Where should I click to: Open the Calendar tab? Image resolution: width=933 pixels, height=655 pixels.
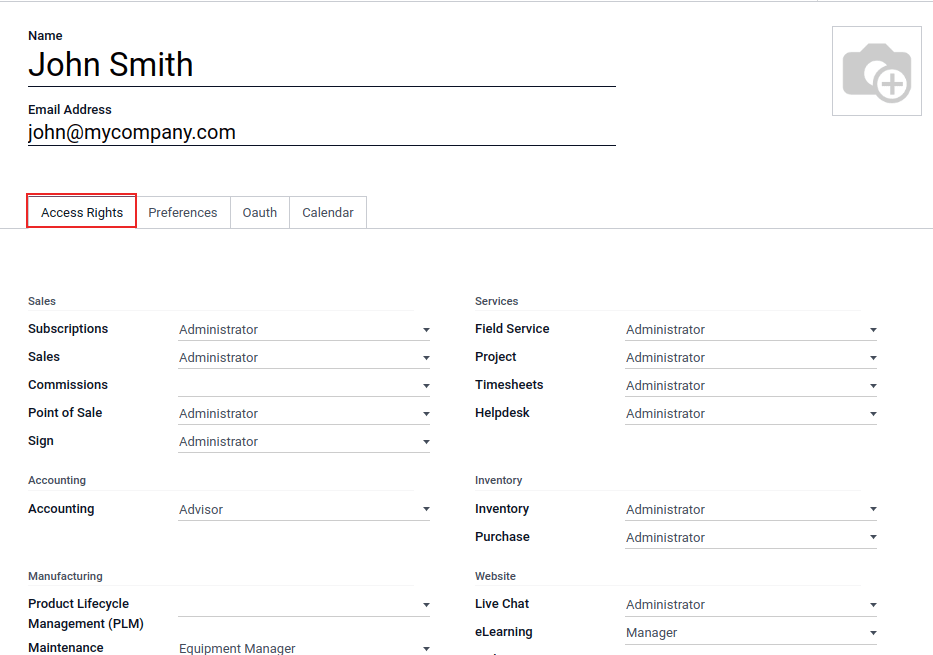(328, 213)
